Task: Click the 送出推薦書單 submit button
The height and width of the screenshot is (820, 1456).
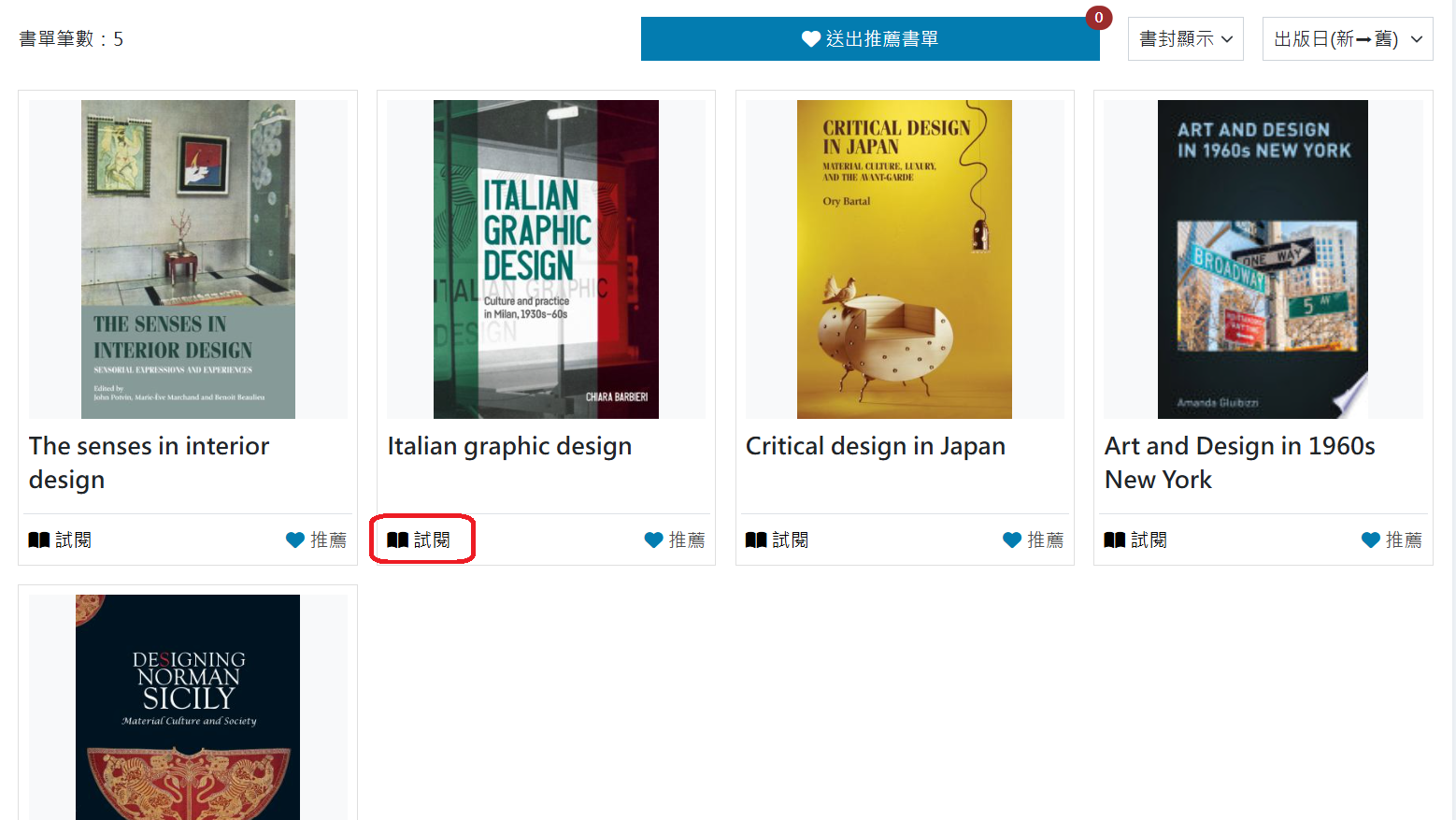Action: coord(870,39)
